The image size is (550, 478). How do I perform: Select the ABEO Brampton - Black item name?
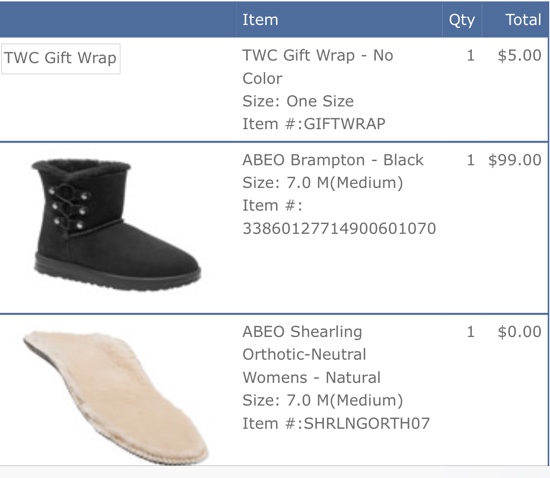tap(333, 160)
